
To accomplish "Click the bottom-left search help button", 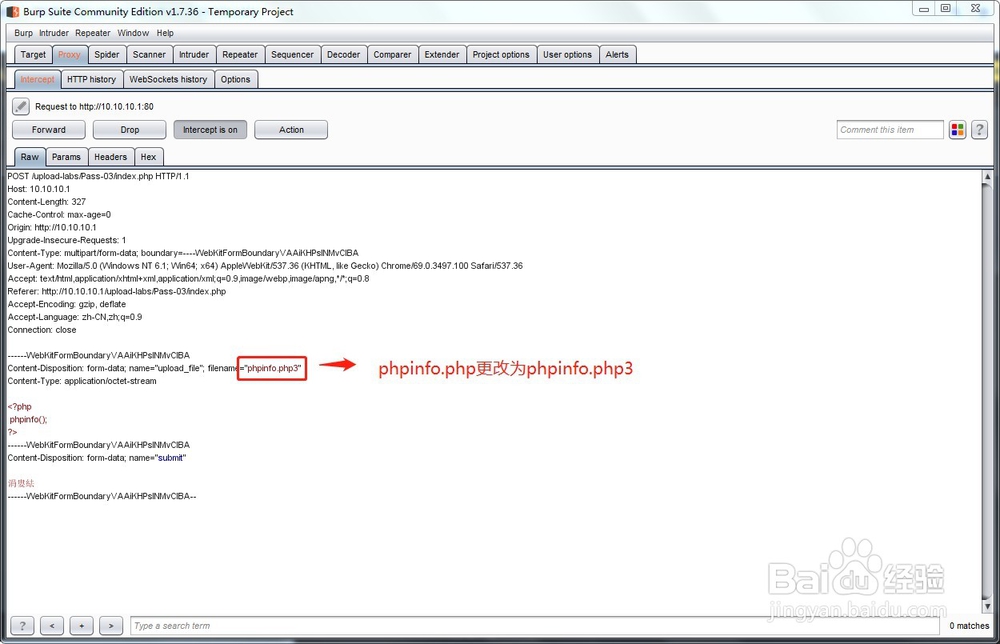I will pos(22,626).
